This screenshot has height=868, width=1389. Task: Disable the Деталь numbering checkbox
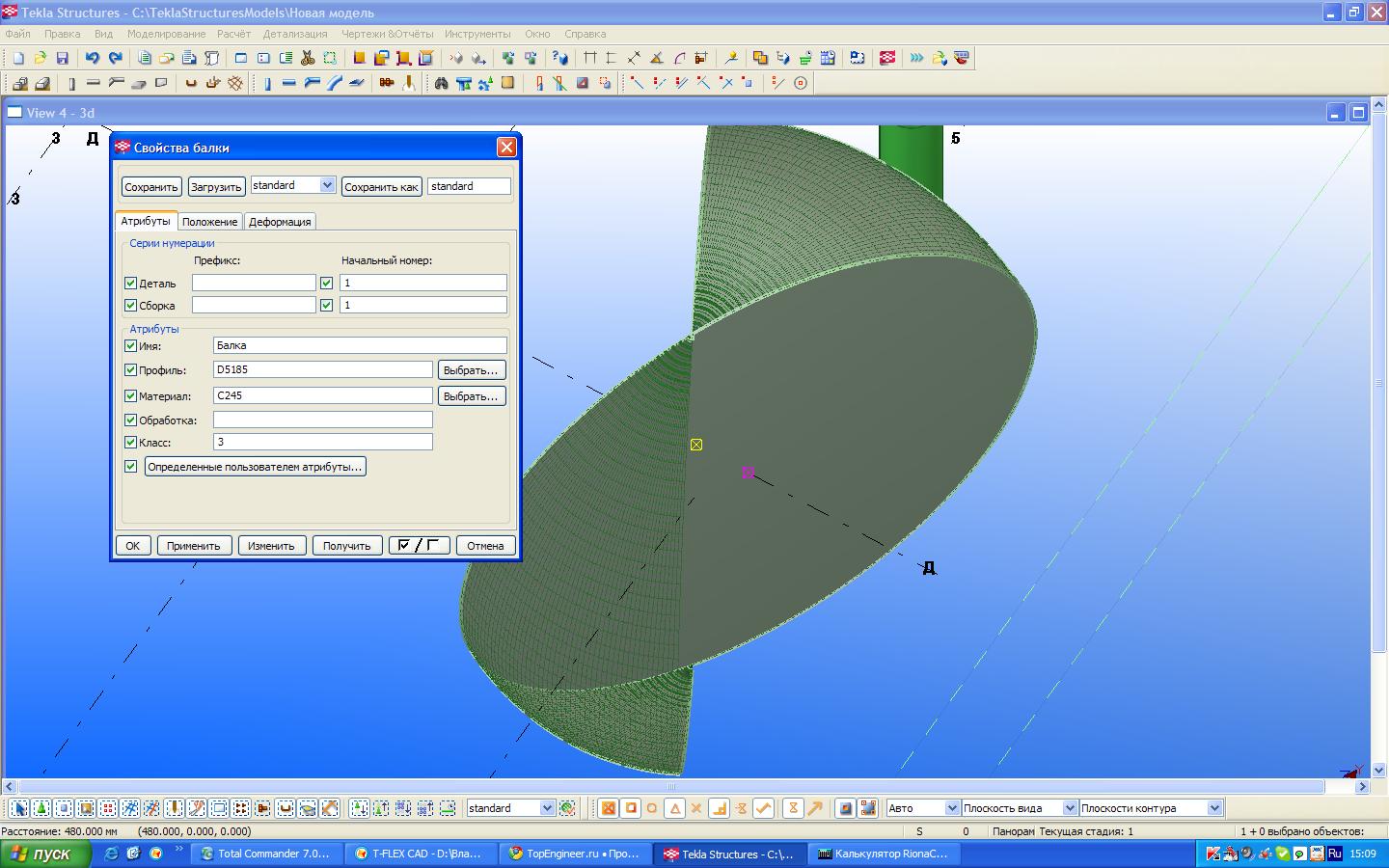click(131, 284)
